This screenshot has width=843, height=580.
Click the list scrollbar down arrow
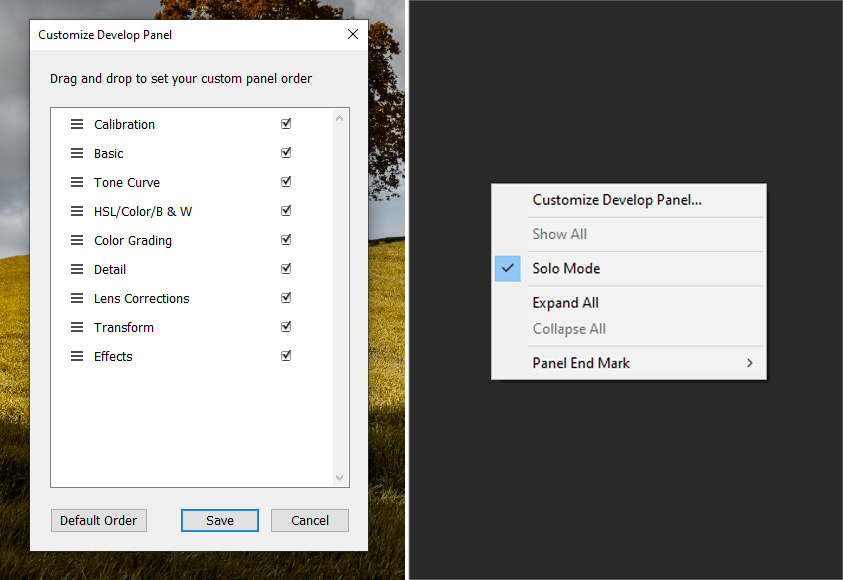(x=339, y=477)
